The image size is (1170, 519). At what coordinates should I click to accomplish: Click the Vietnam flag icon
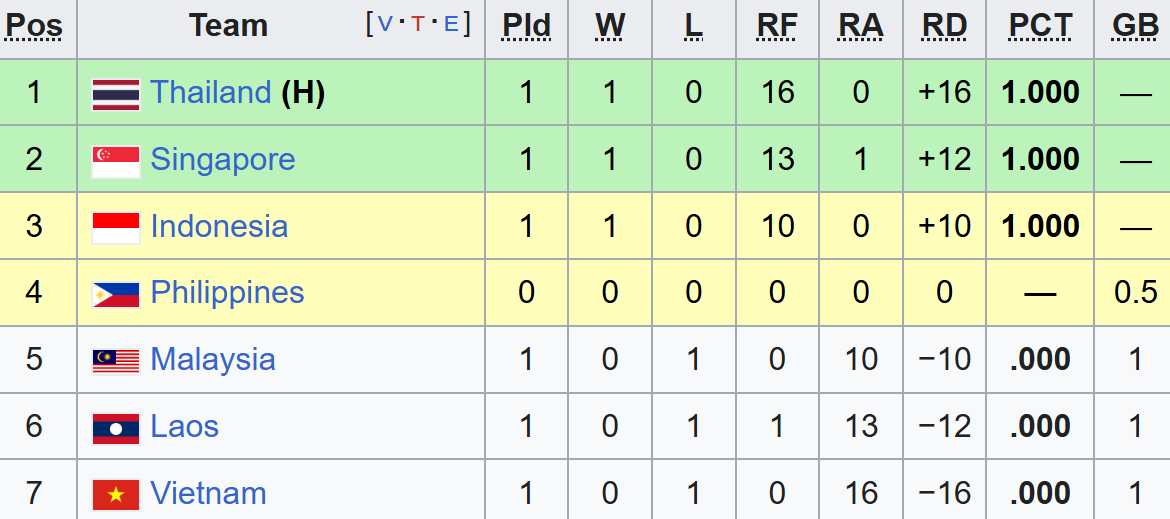(x=116, y=494)
